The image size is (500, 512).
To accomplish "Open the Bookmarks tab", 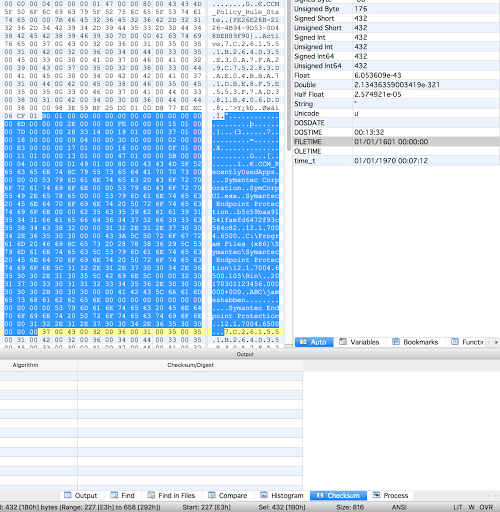I will (x=415, y=342).
